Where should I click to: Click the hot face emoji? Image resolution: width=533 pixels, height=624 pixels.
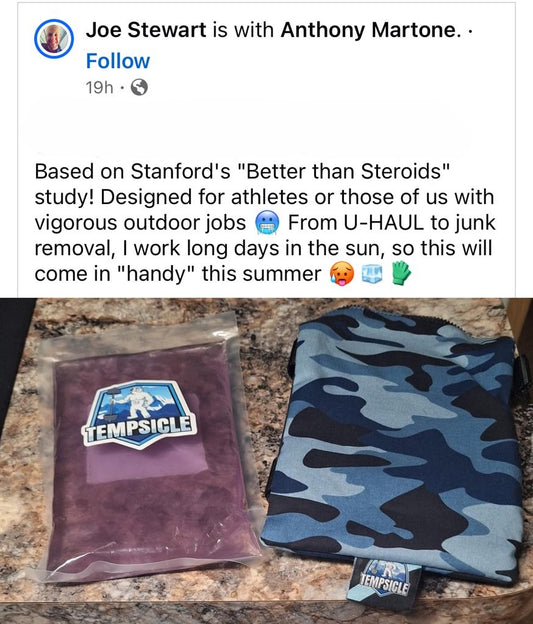[342, 274]
